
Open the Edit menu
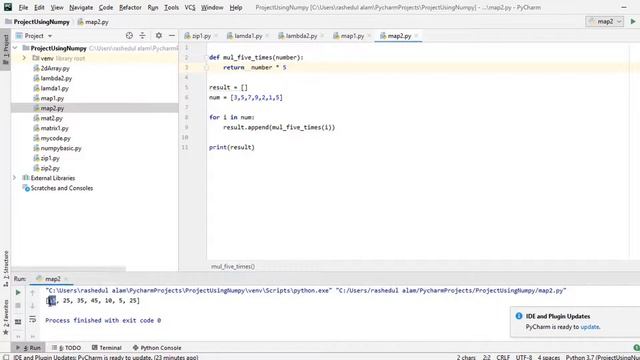coord(39,7)
